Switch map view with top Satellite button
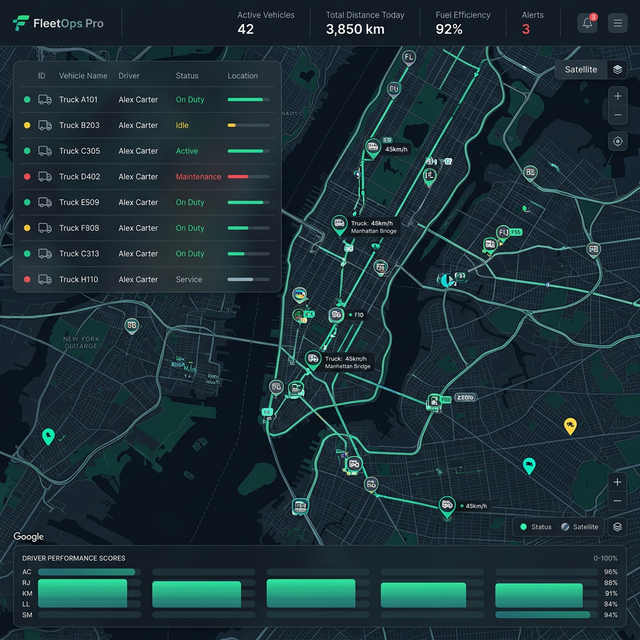 [581, 70]
